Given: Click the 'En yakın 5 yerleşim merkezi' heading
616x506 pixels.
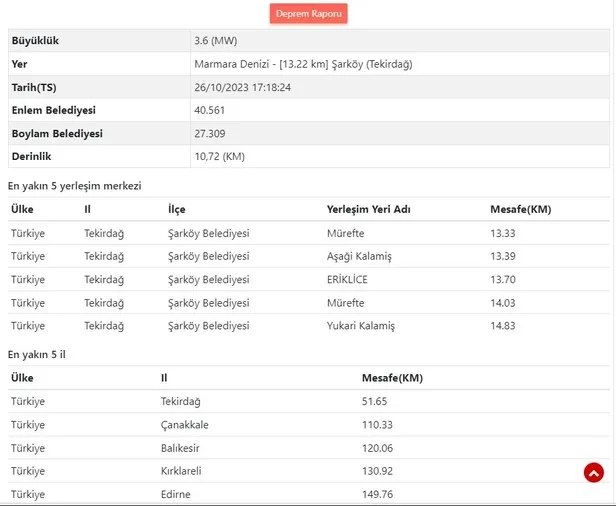Looking at the screenshot, I should [x=75, y=186].
